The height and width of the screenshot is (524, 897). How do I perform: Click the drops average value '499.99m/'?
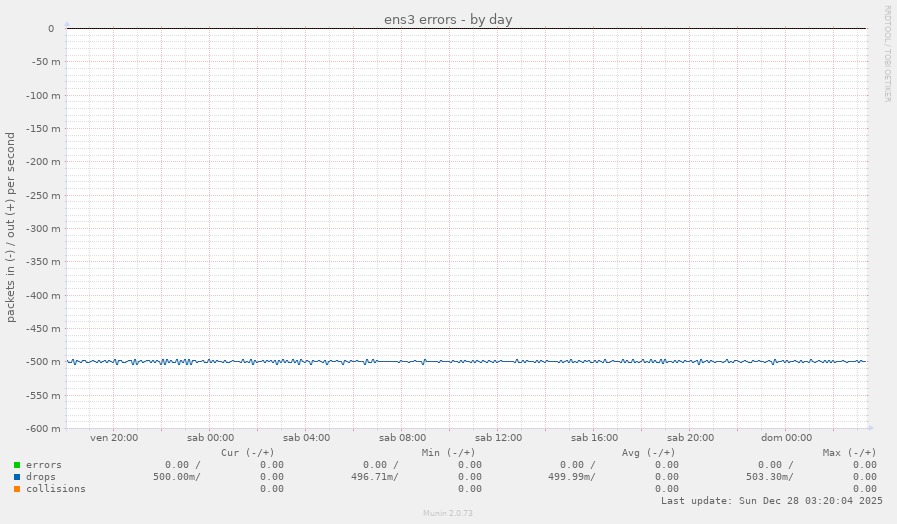click(571, 477)
